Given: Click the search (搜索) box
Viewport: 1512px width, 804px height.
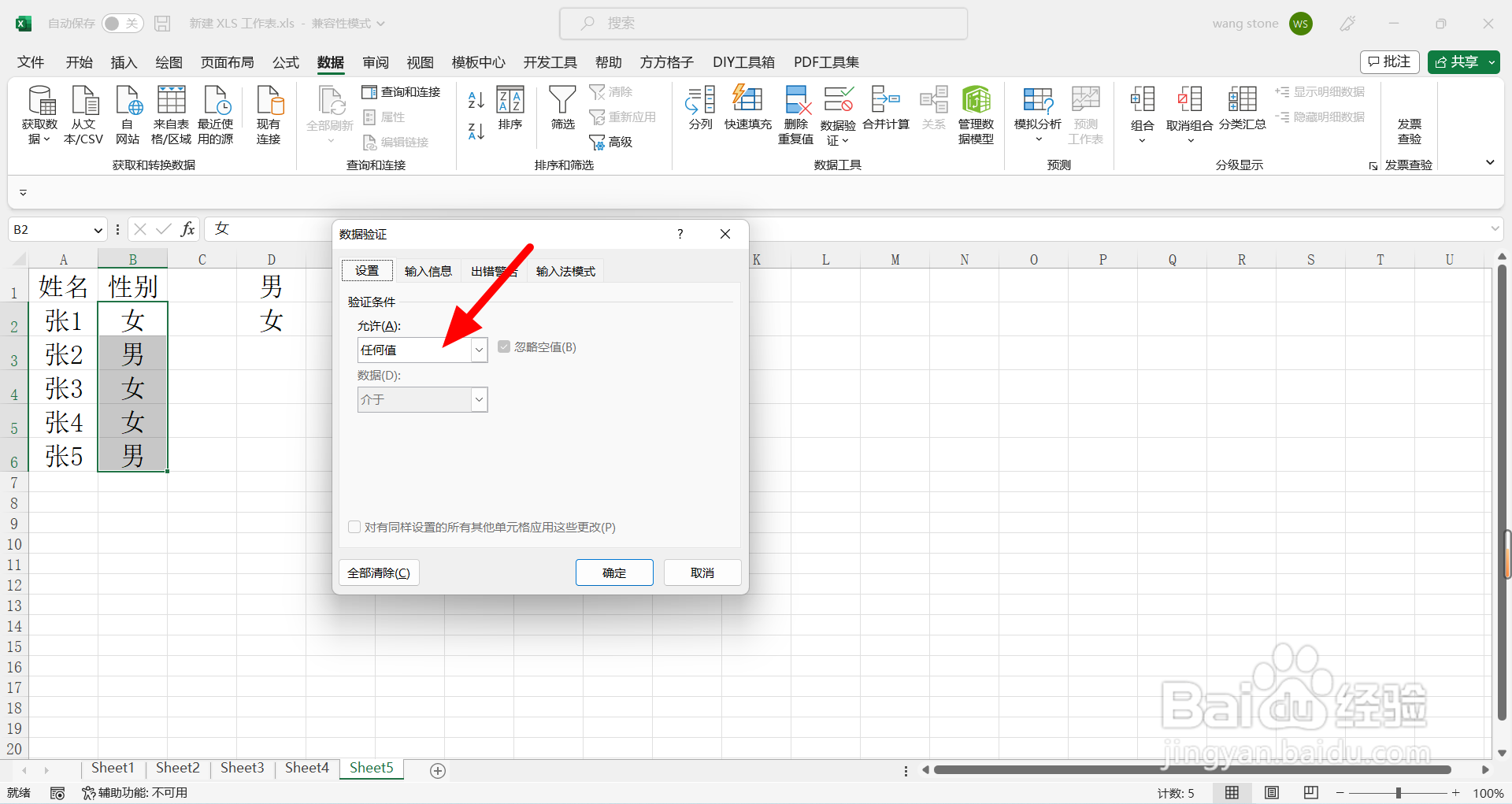Looking at the screenshot, I should (763, 24).
